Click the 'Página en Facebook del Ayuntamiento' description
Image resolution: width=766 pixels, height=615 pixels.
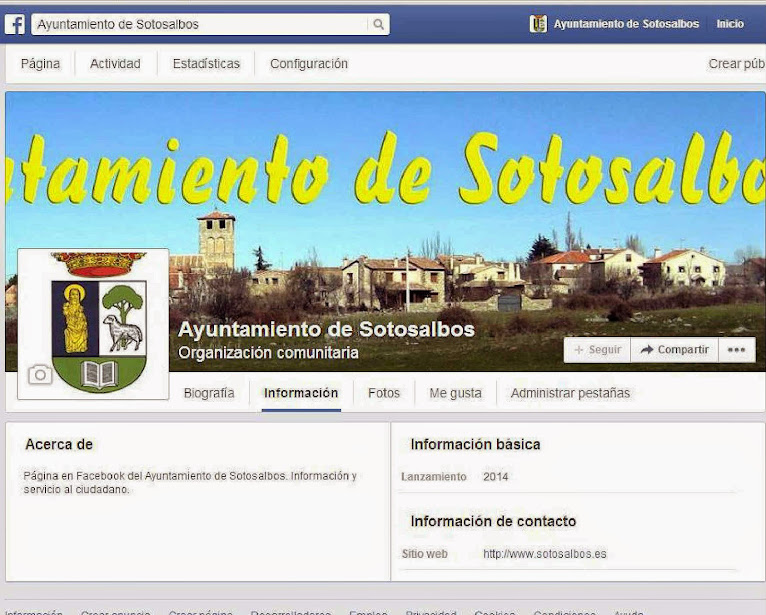[x=190, y=483]
